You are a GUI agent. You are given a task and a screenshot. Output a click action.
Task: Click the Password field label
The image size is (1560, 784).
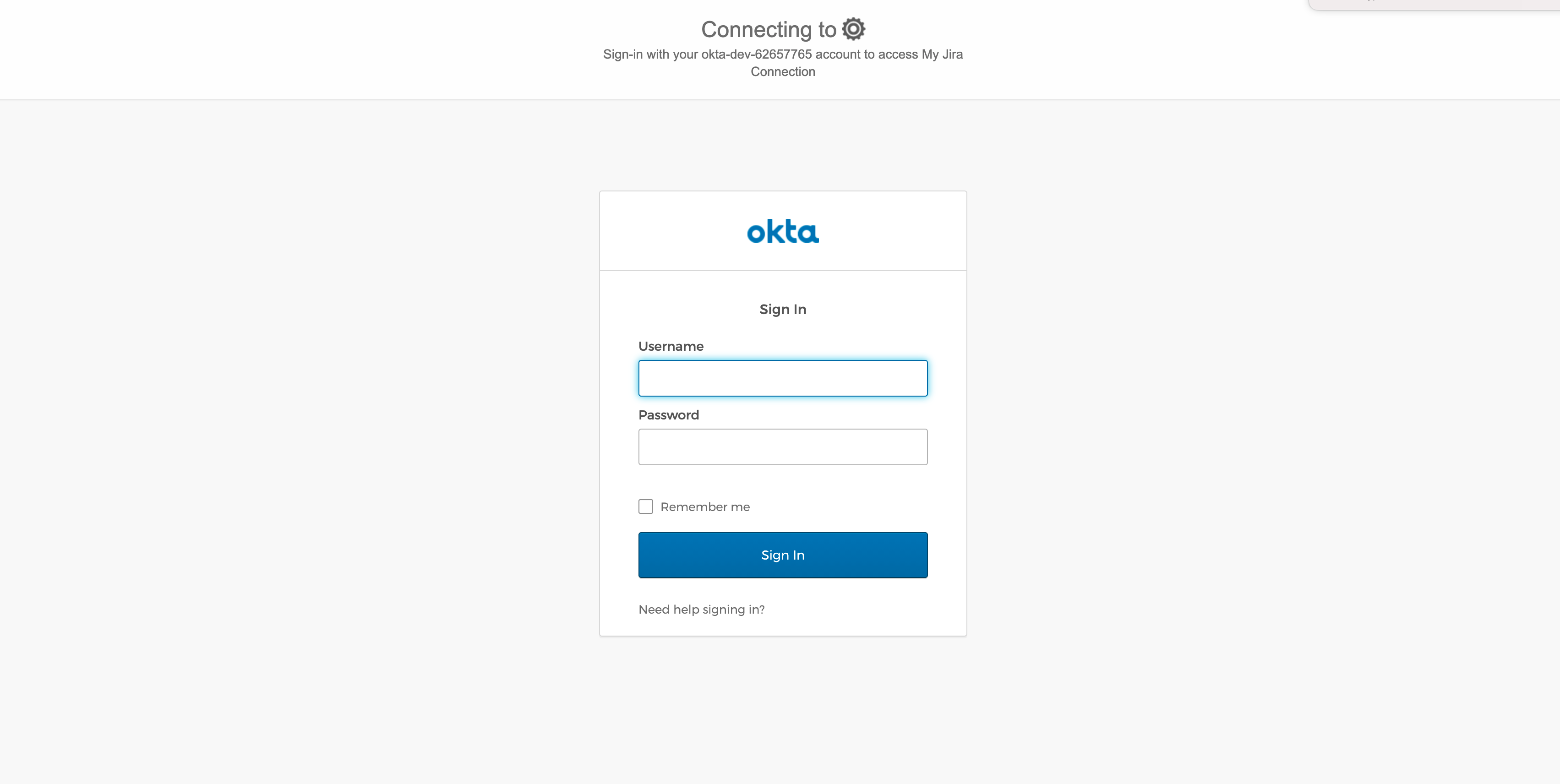pos(669,415)
